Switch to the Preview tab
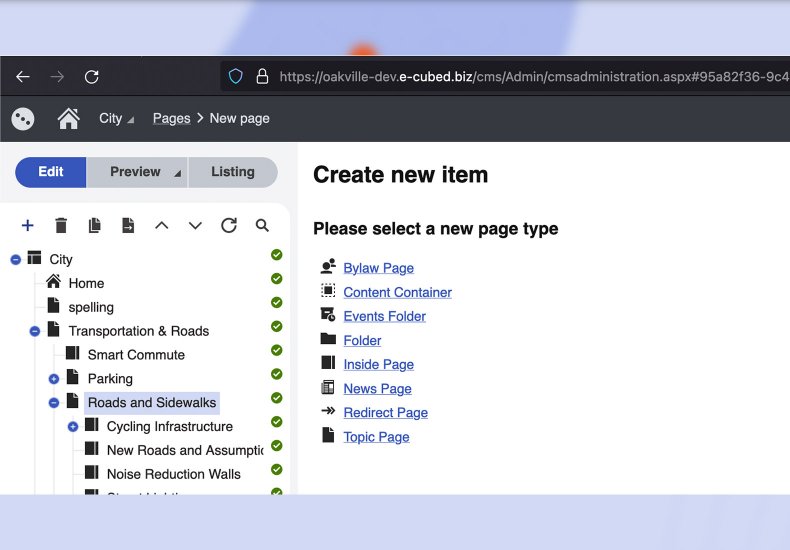Viewport: 790px width, 550px height. [x=136, y=172]
